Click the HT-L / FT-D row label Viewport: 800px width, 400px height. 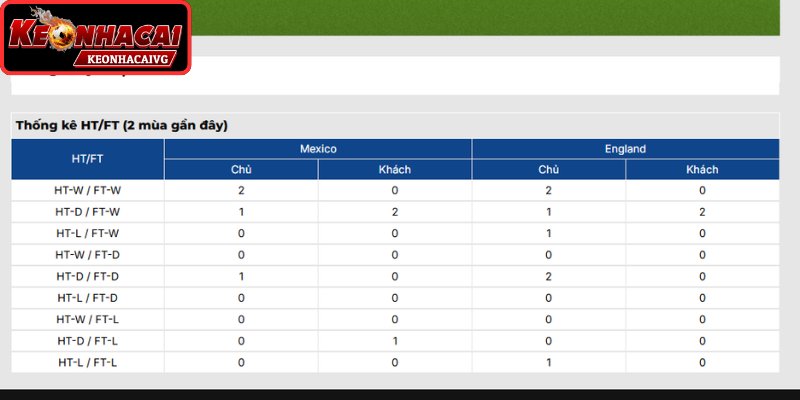87,298
